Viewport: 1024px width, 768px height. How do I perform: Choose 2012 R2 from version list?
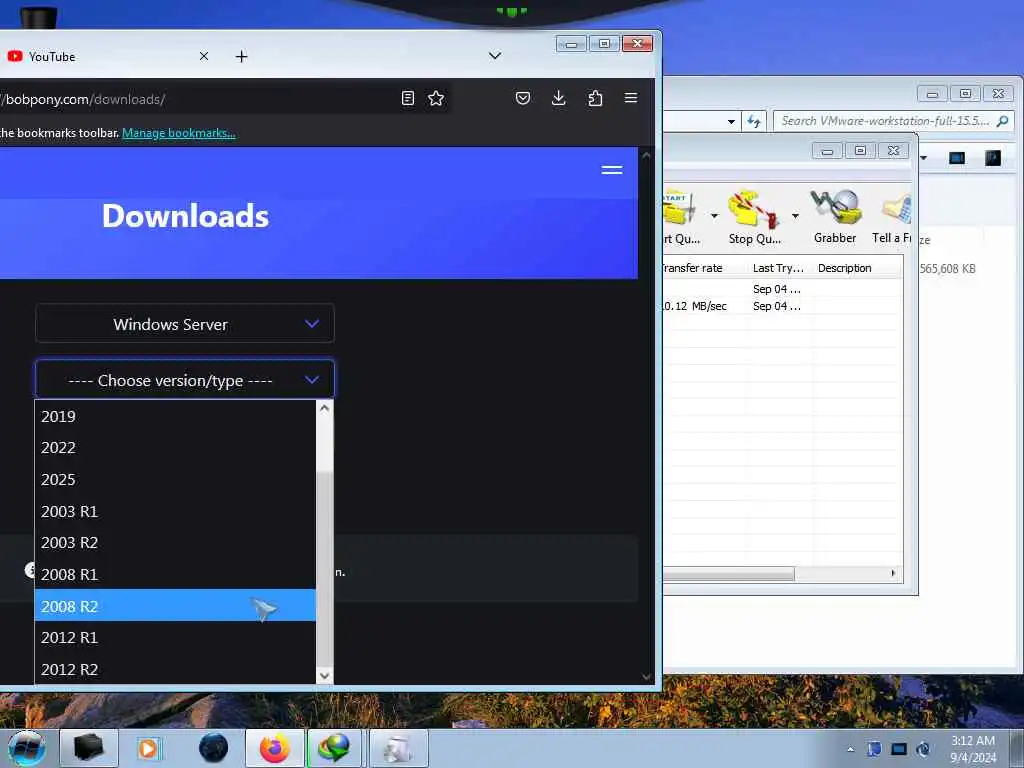tap(175, 669)
